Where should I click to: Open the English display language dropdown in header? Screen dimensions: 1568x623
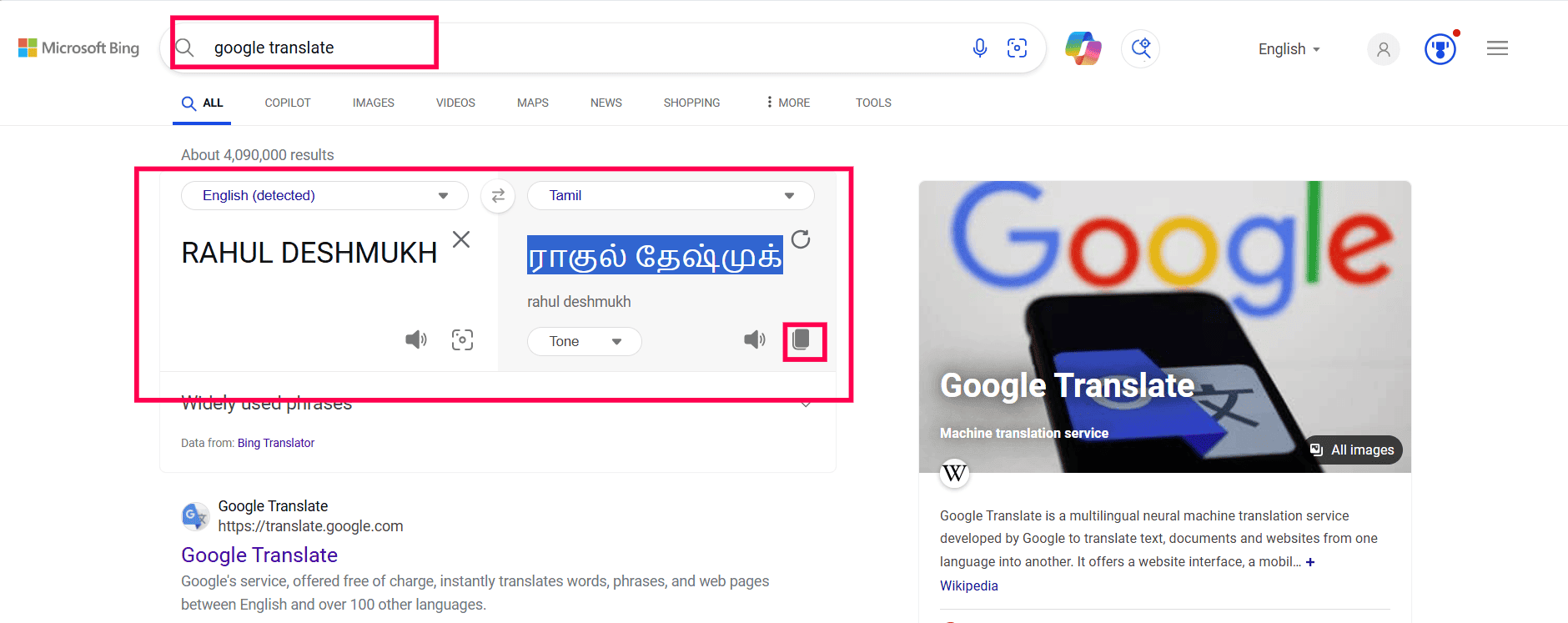pyautogui.click(x=1289, y=49)
